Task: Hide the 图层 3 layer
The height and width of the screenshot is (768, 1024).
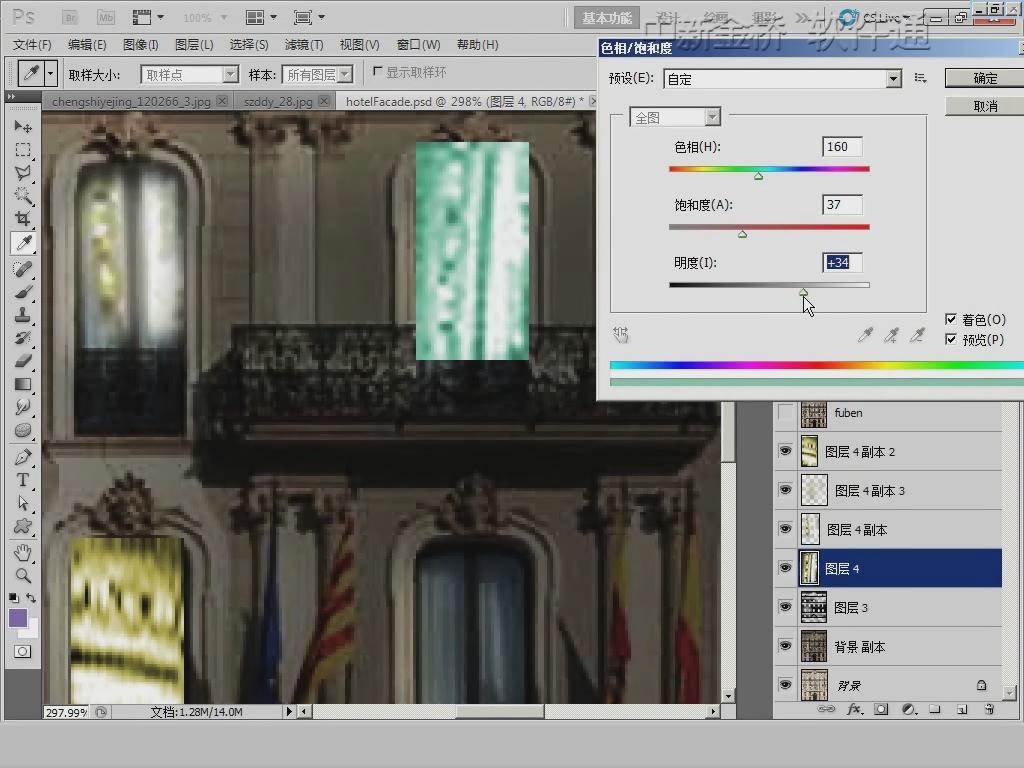Action: point(785,607)
